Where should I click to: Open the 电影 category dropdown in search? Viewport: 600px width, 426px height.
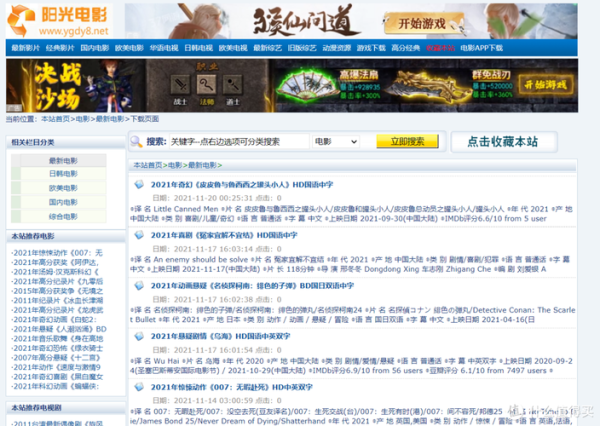click(x=334, y=142)
